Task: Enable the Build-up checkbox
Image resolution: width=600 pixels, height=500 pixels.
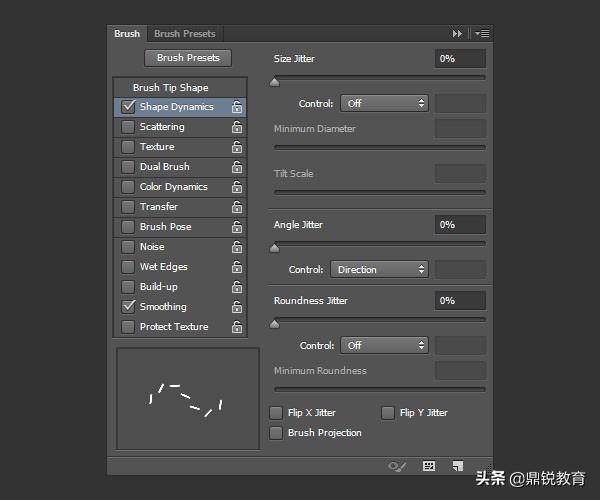Action: [x=128, y=287]
